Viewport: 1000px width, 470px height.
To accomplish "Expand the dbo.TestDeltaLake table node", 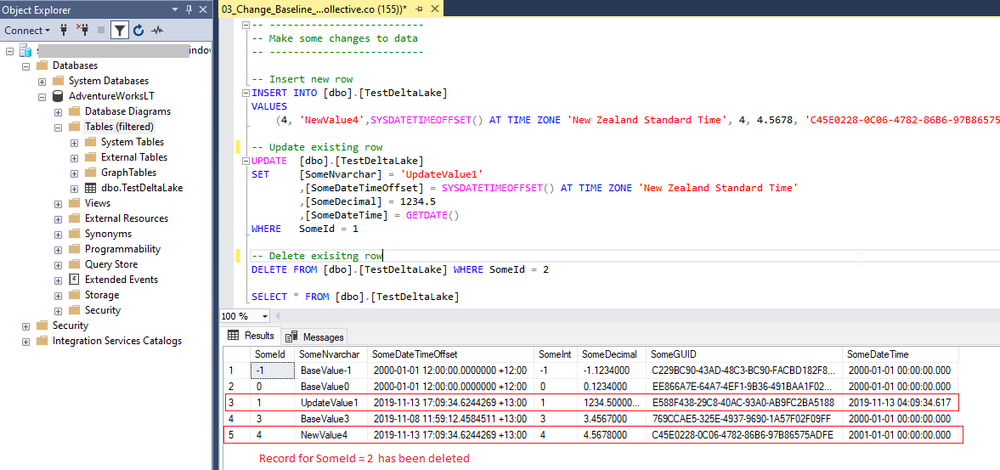I will tap(74, 188).
